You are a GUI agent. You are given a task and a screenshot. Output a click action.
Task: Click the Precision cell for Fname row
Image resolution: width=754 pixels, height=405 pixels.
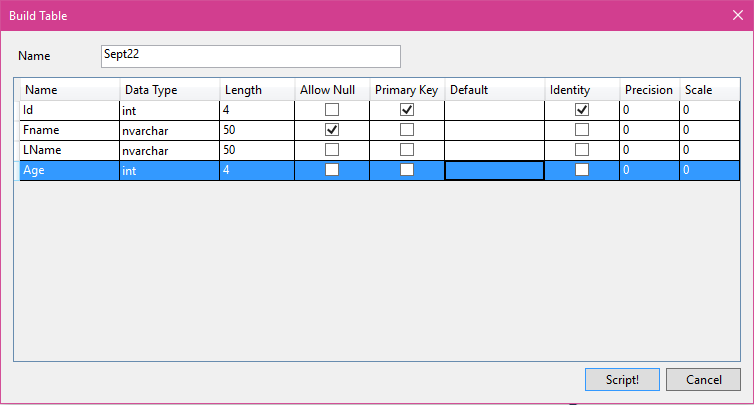(649, 130)
